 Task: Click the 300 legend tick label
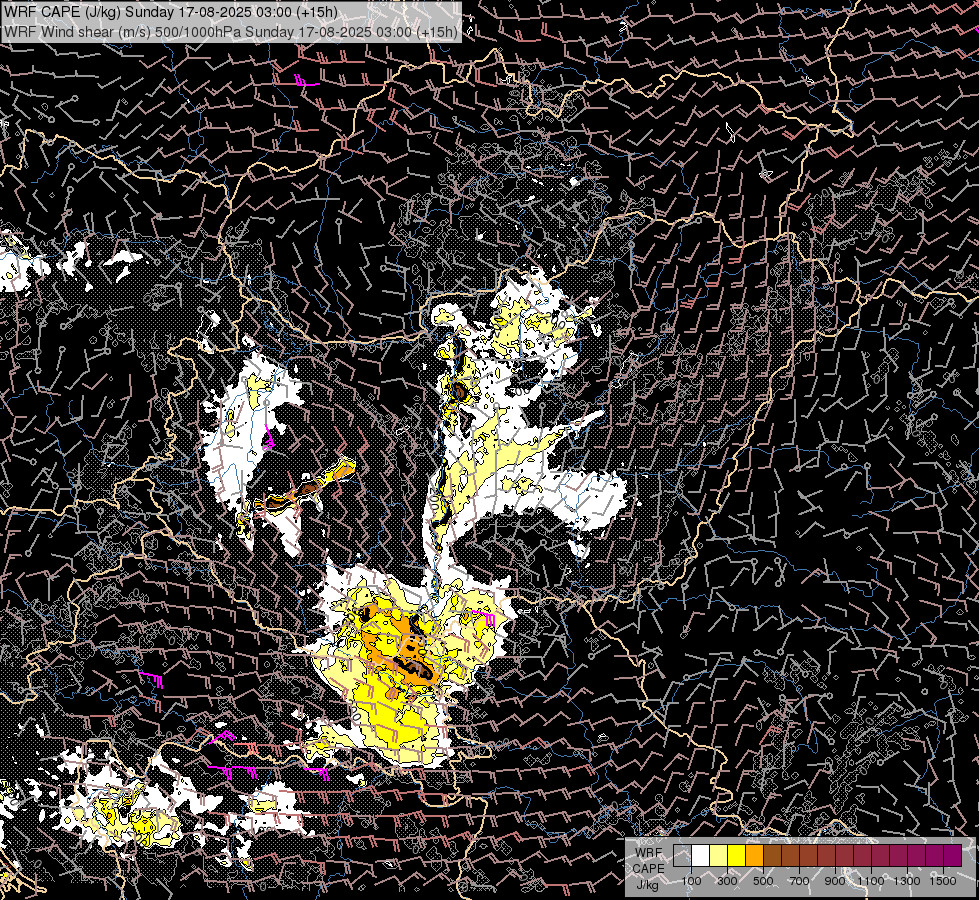727,881
